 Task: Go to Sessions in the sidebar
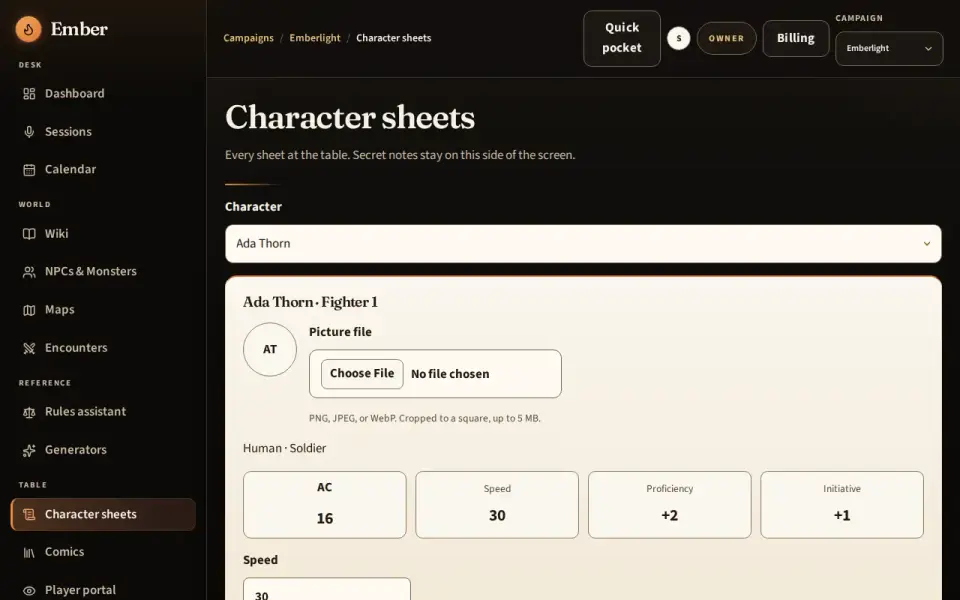103,132
